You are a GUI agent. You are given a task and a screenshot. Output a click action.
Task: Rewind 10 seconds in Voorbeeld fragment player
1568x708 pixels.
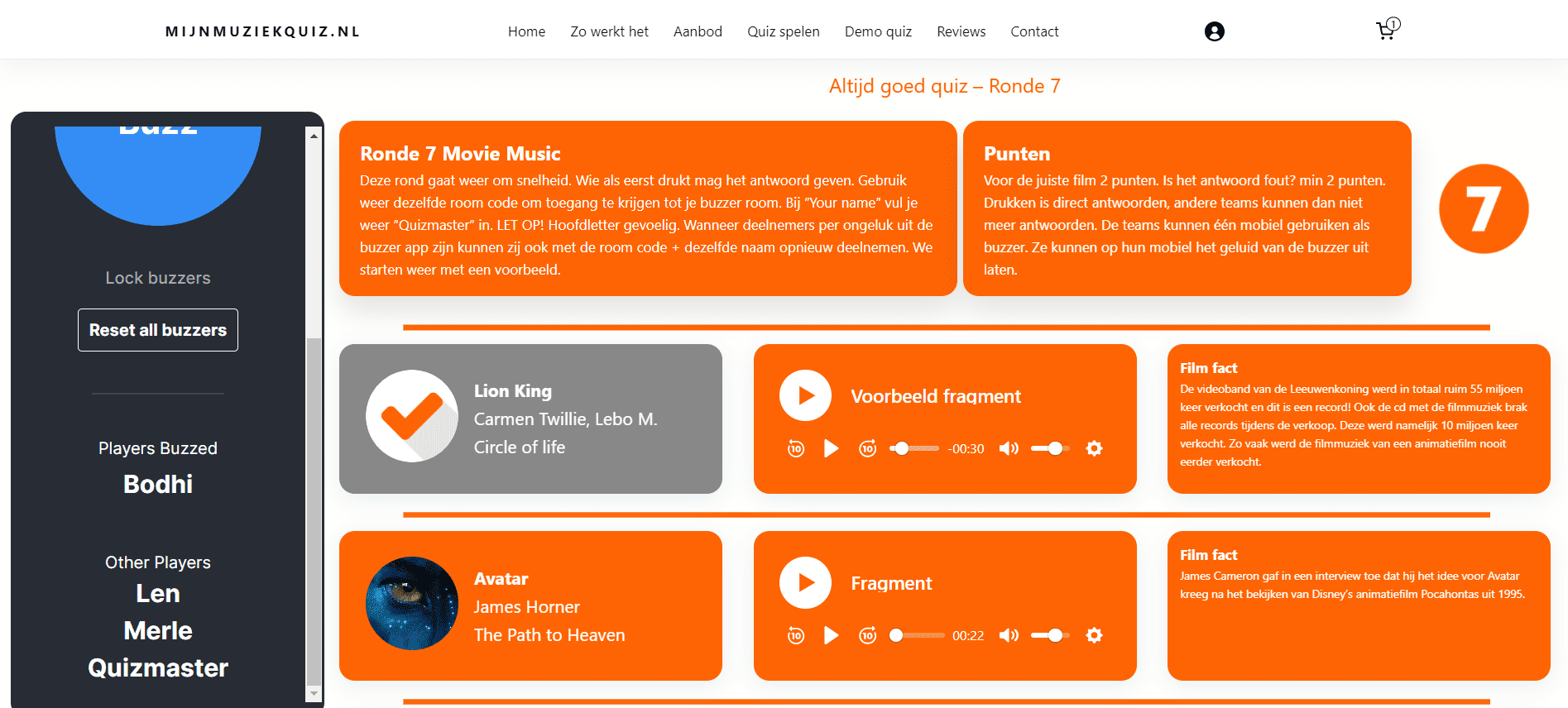[796, 448]
